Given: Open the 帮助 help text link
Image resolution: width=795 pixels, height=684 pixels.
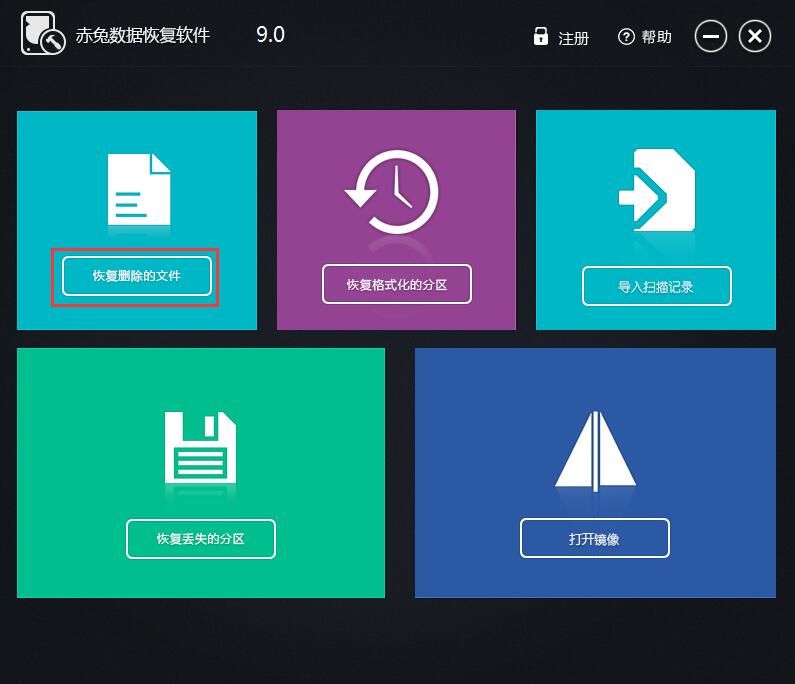Looking at the screenshot, I should point(657,37).
